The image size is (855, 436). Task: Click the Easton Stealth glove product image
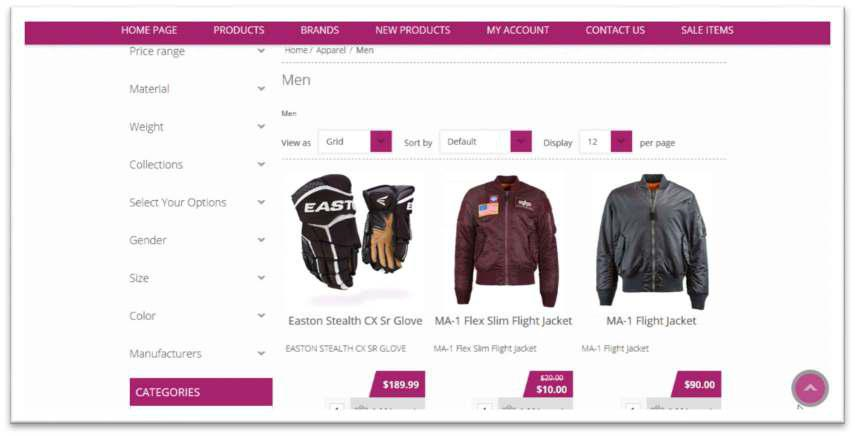coord(353,232)
